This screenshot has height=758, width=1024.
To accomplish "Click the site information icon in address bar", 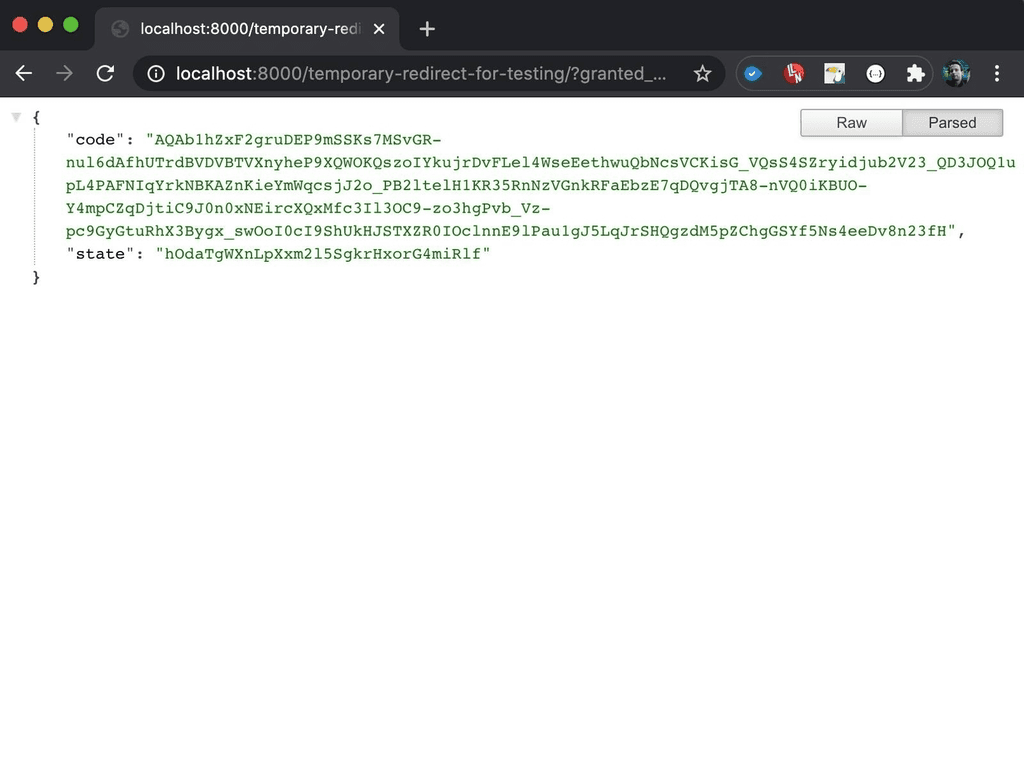I will pos(155,73).
